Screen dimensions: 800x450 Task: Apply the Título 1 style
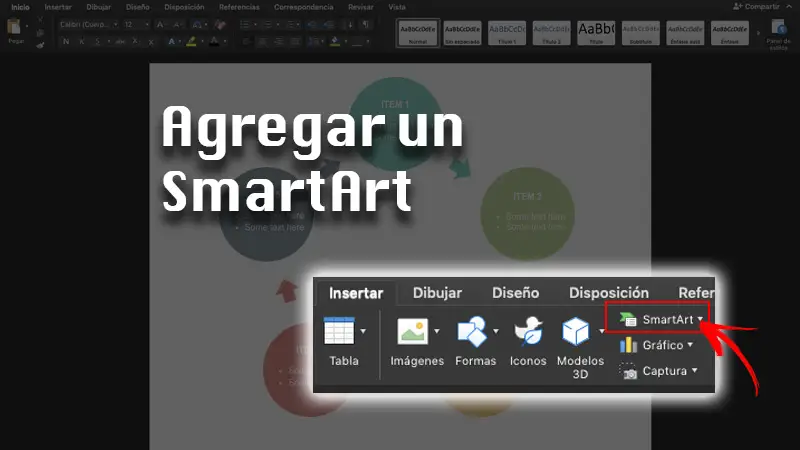[x=507, y=33]
